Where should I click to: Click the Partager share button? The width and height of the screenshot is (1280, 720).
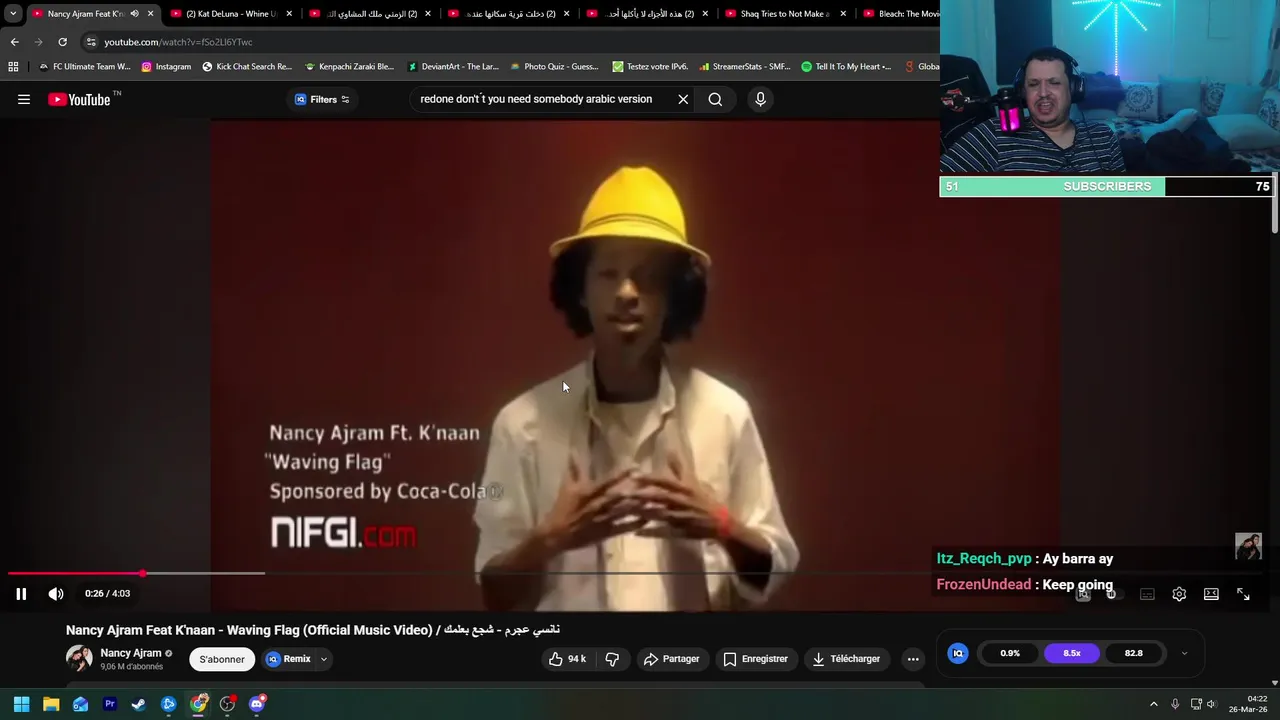click(671, 659)
